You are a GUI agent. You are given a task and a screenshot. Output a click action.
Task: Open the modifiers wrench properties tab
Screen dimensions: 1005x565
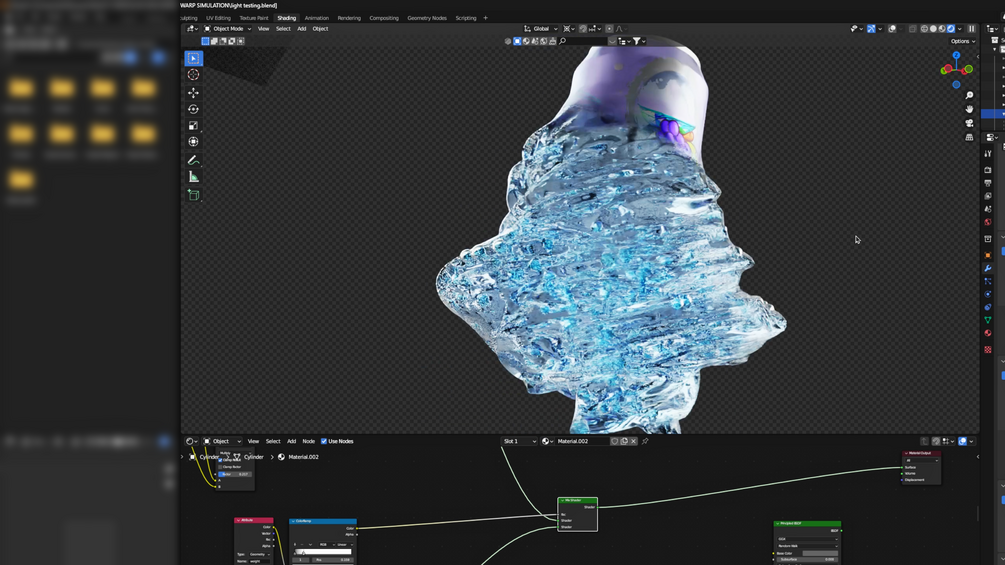(988, 268)
